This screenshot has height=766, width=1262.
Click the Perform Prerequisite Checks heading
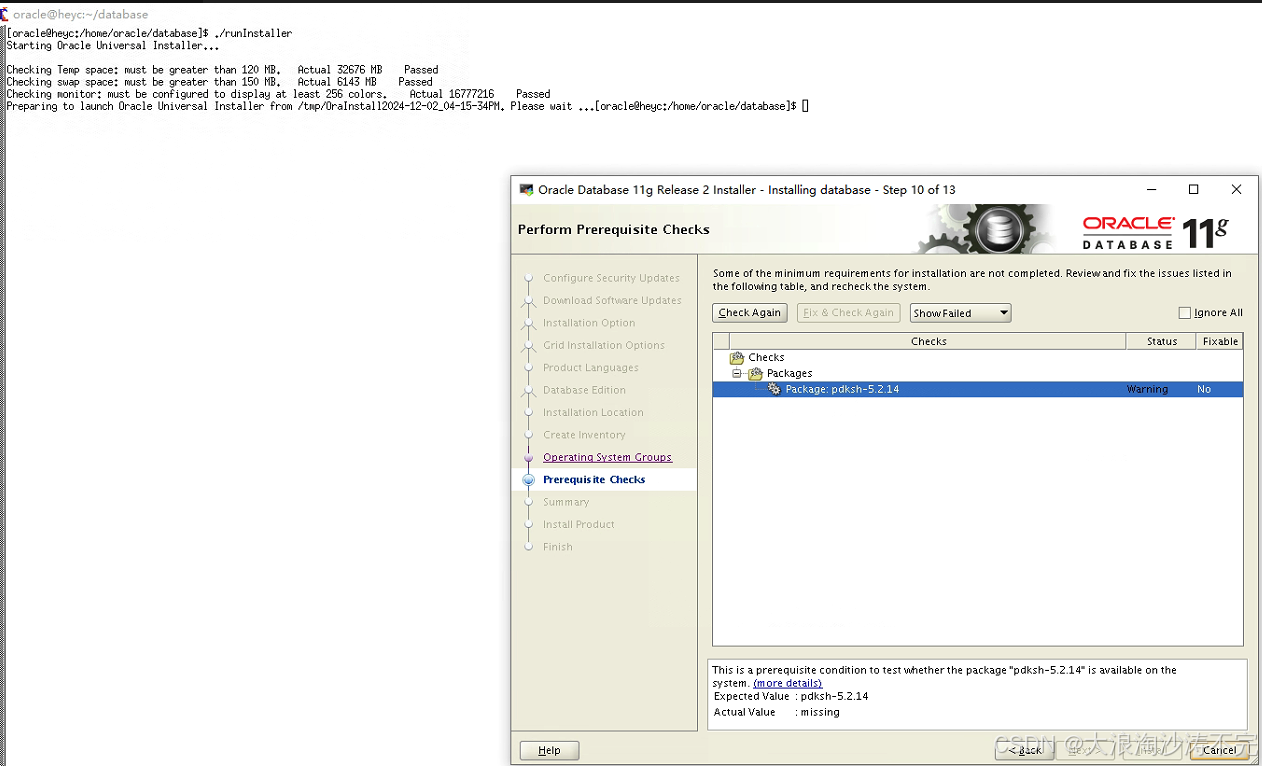(613, 229)
